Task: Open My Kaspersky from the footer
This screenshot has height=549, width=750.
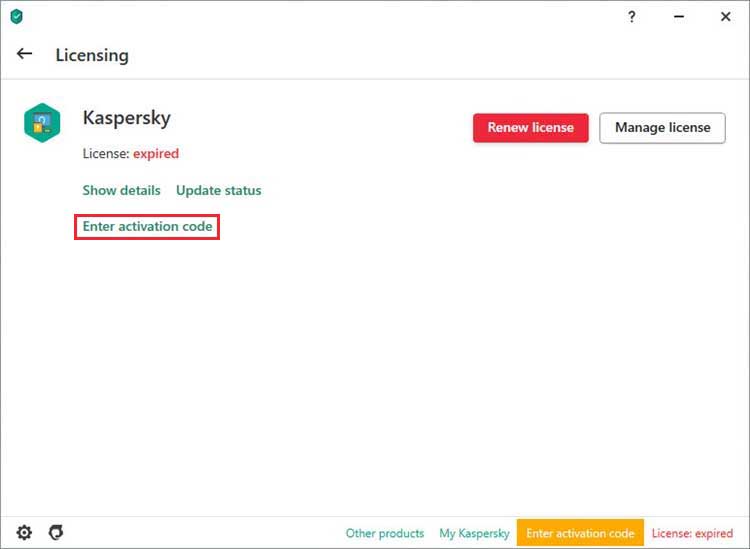Action: tap(474, 533)
